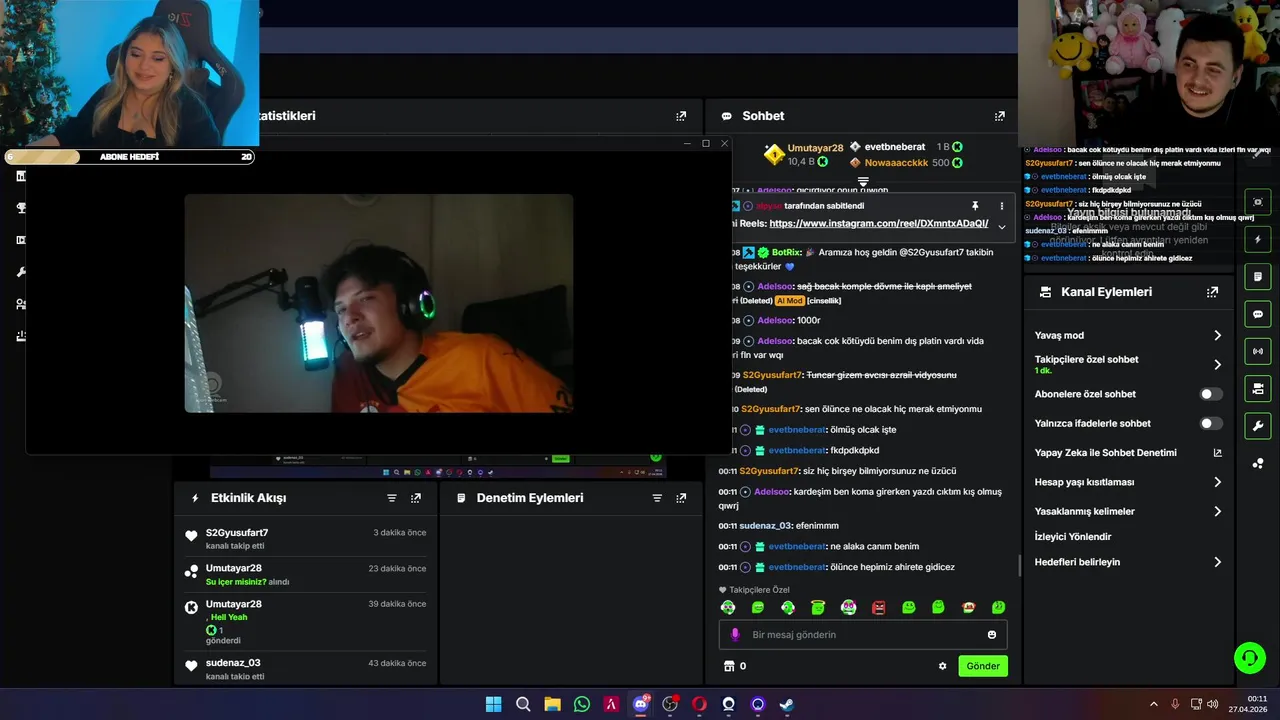Toggle Abonelere özel sohbet switch
1280x720 pixels.
coord(1211,394)
